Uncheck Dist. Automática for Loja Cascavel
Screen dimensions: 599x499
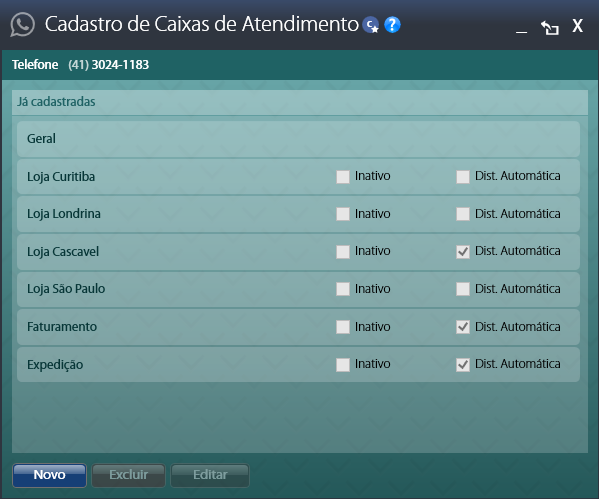(463, 252)
